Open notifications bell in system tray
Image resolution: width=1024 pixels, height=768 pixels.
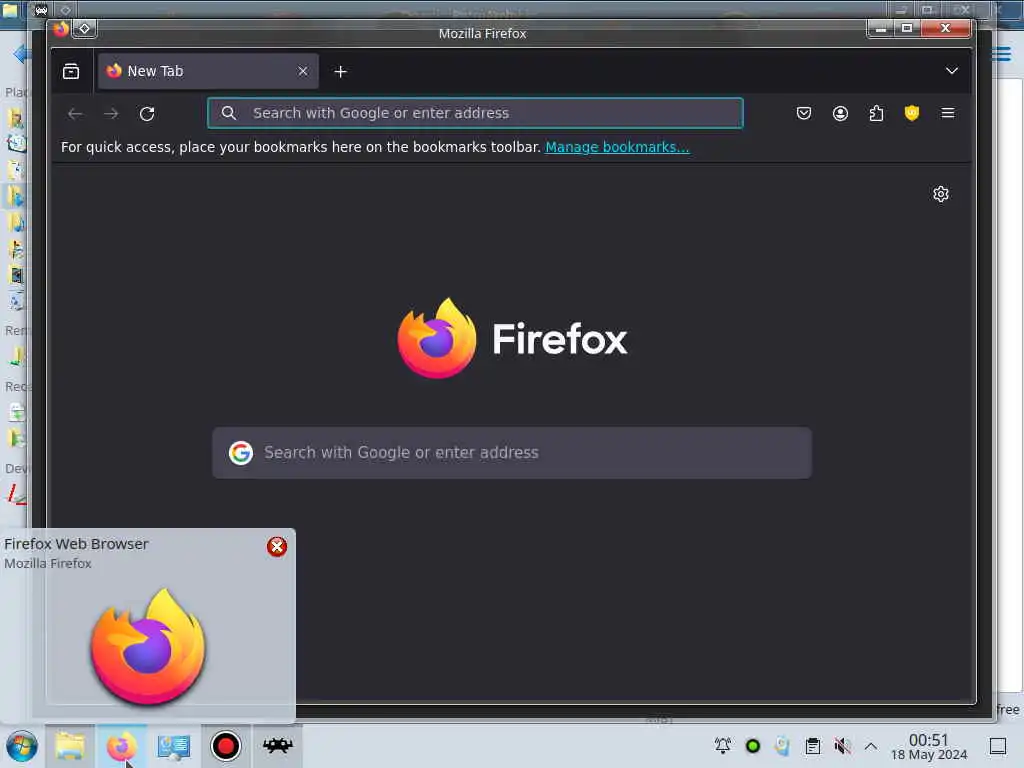pos(722,745)
